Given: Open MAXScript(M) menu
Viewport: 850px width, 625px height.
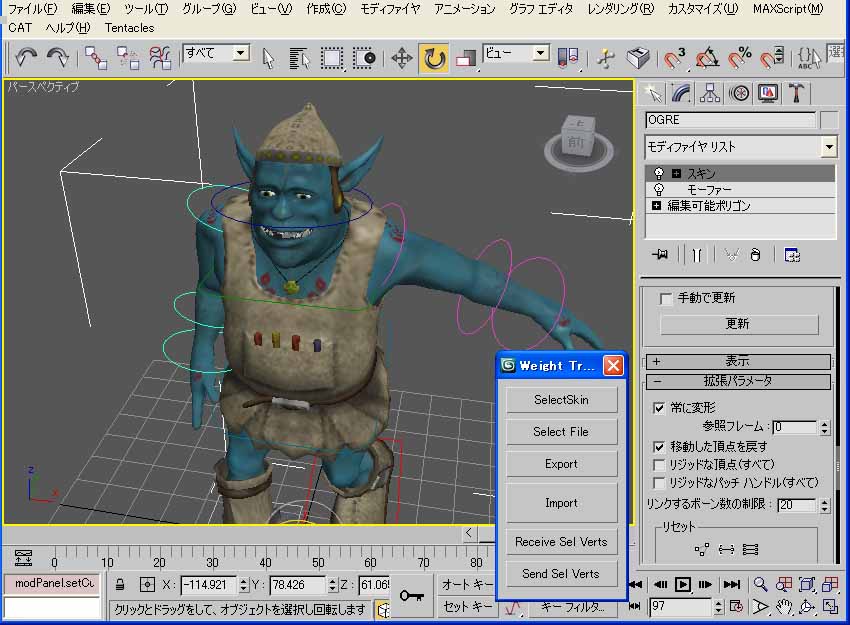Looking at the screenshot, I should coord(788,9).
